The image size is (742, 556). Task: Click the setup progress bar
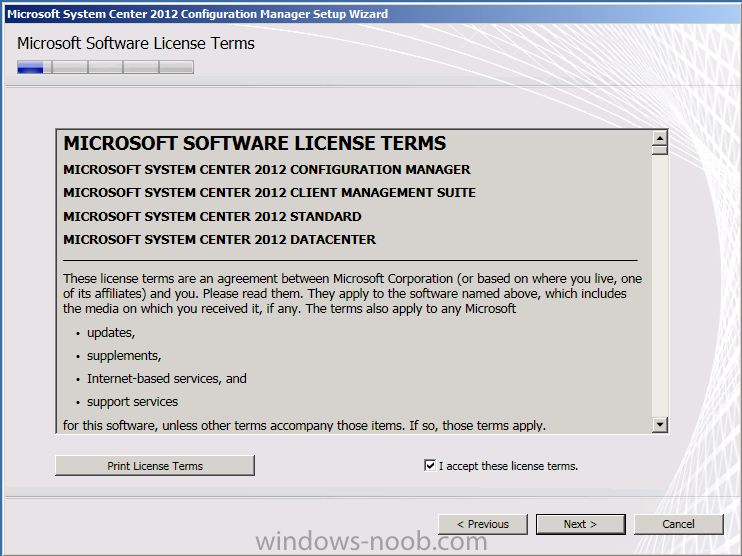pos(105,67)
